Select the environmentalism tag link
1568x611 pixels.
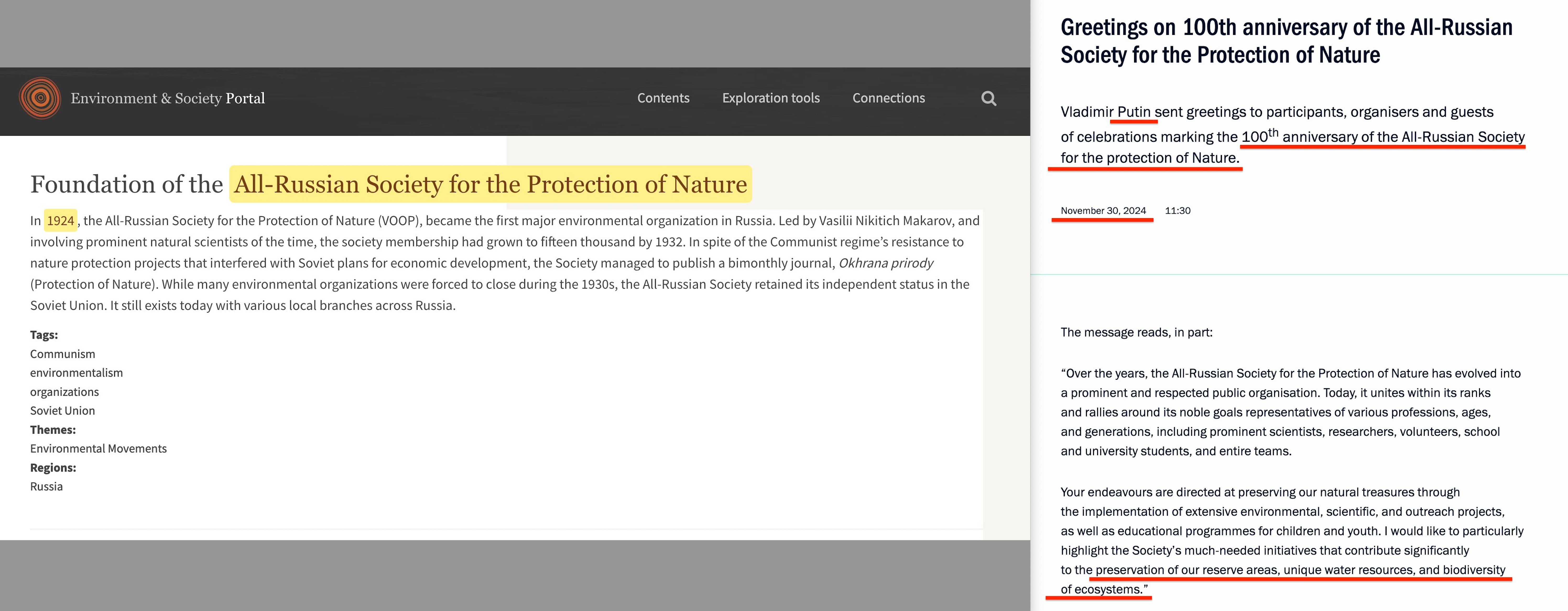[76, 373]
